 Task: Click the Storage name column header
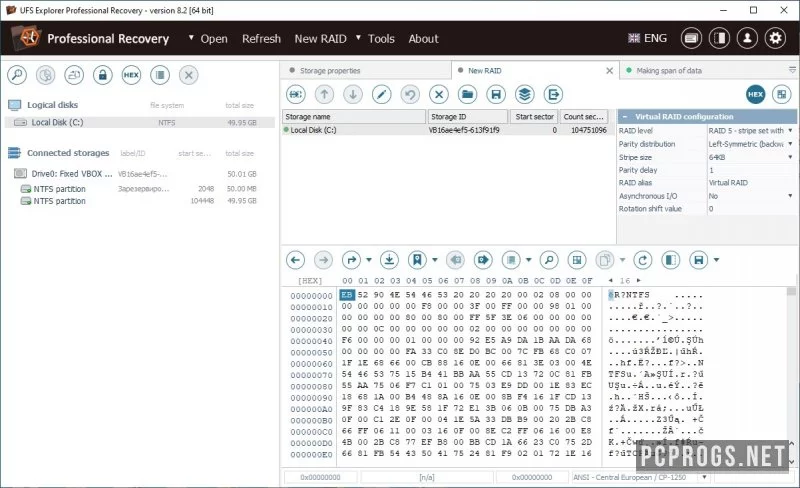(354, 117)
